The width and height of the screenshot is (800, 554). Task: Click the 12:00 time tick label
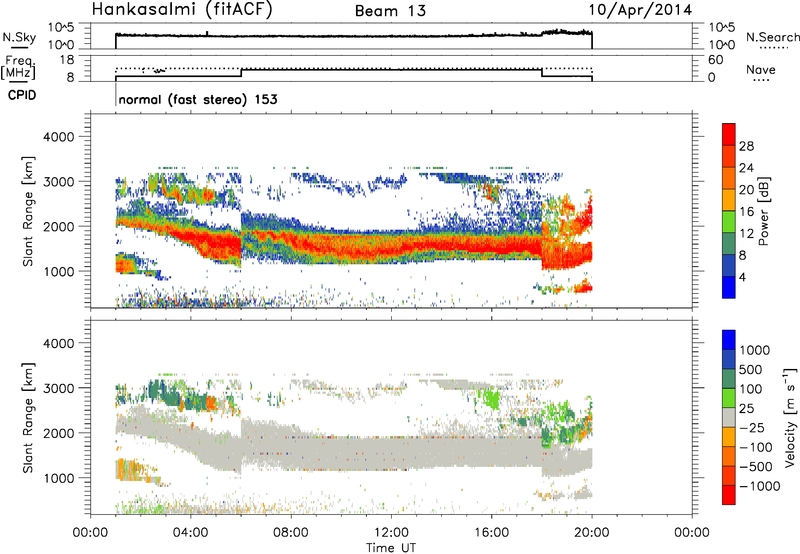(x=391, y=533)
